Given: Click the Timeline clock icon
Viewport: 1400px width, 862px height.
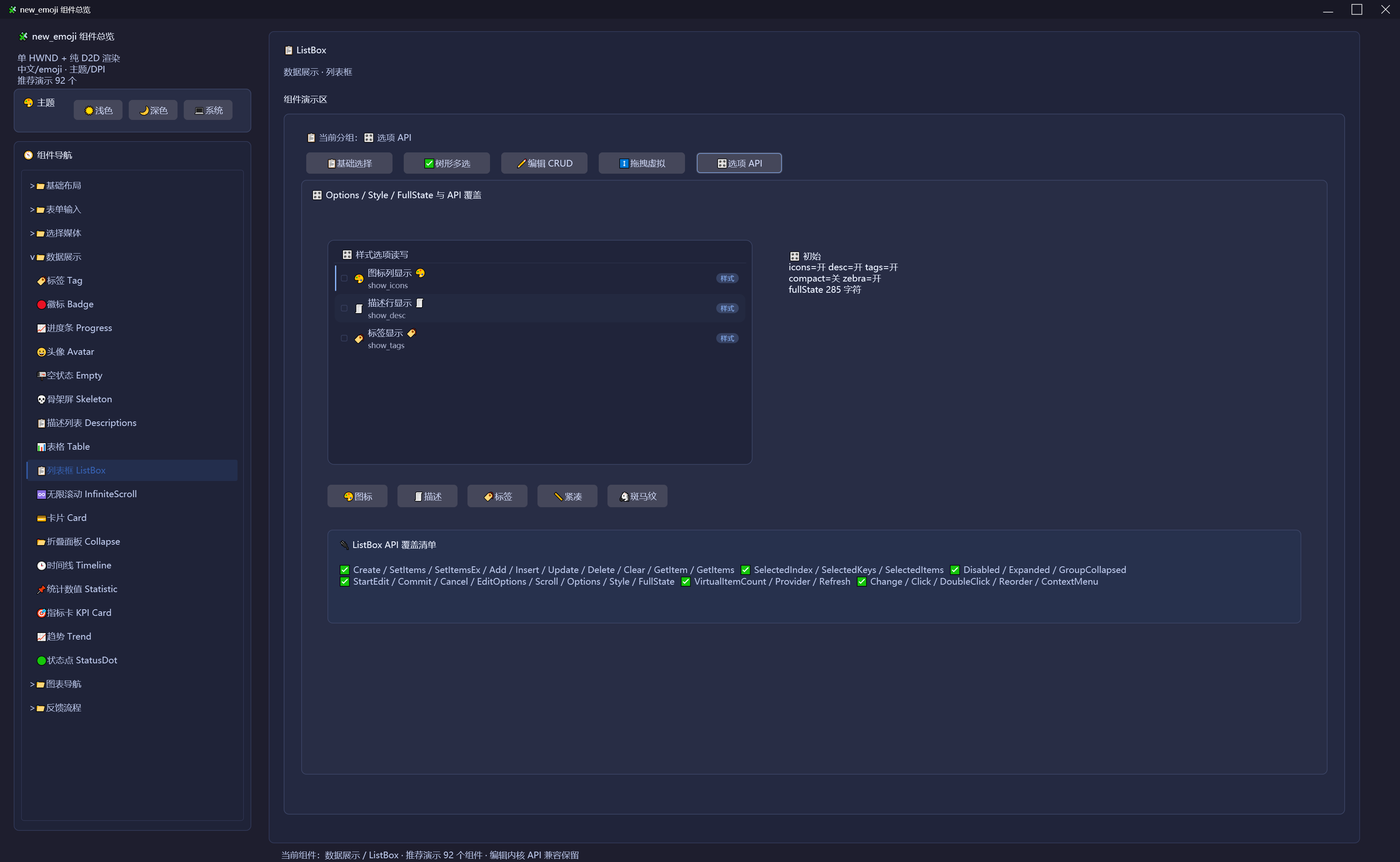Looking at the screenshot, I should coord(41,566).
